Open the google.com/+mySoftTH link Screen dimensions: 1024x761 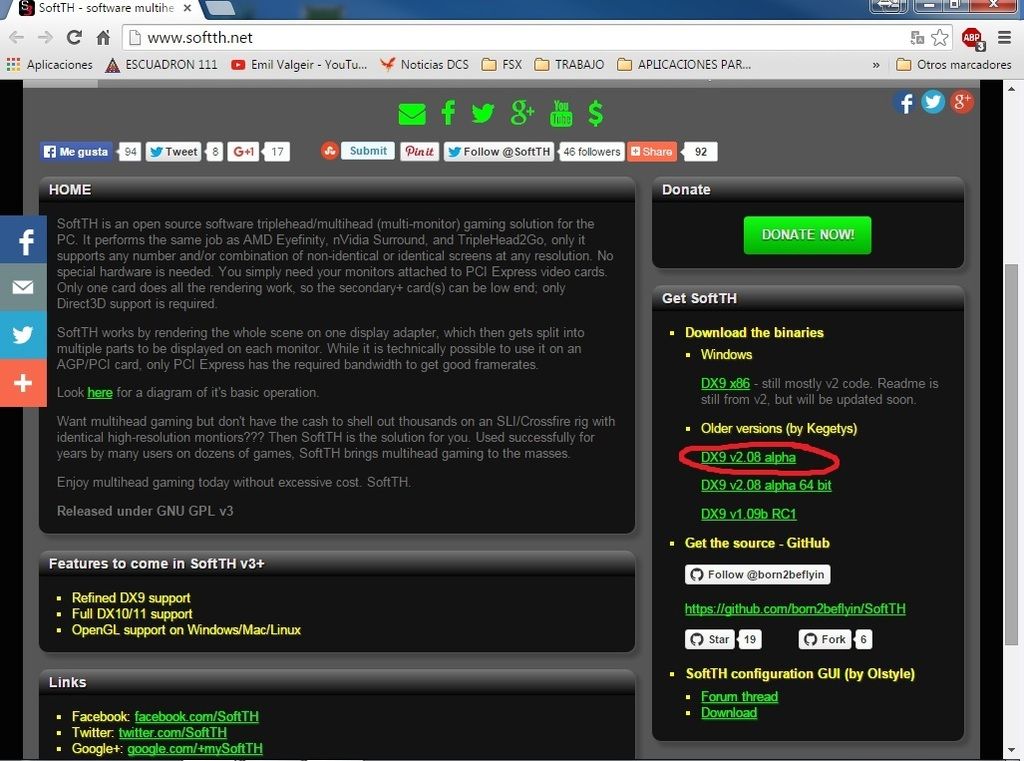195,749
